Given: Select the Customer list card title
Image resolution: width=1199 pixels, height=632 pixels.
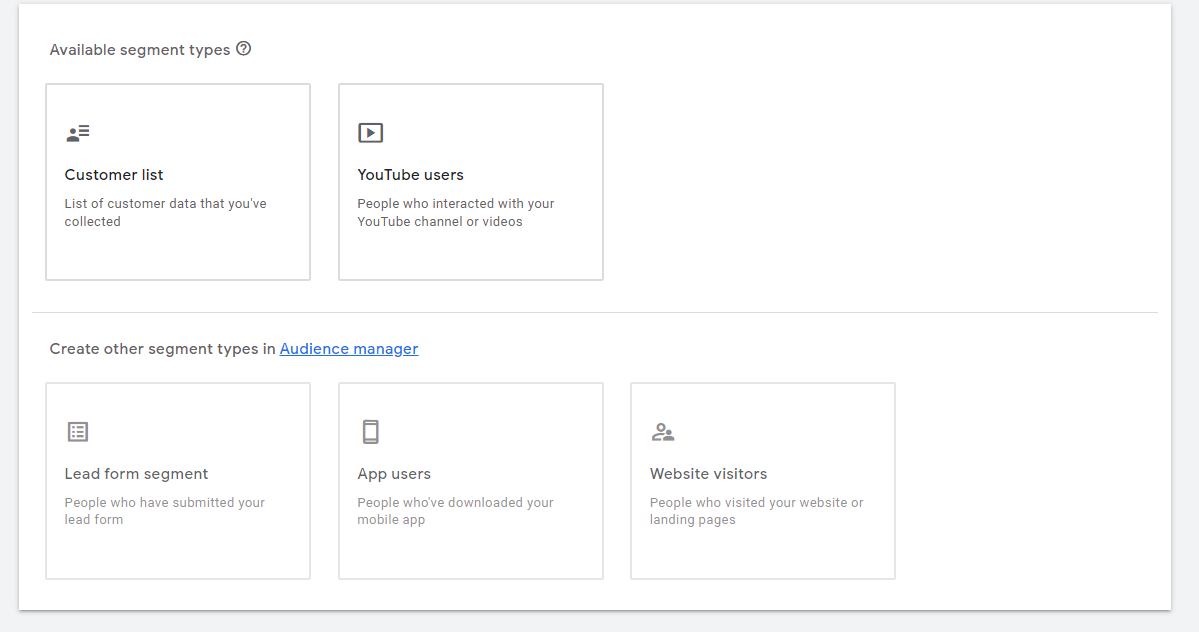Looking at the screenshot, I should [114, 175].
